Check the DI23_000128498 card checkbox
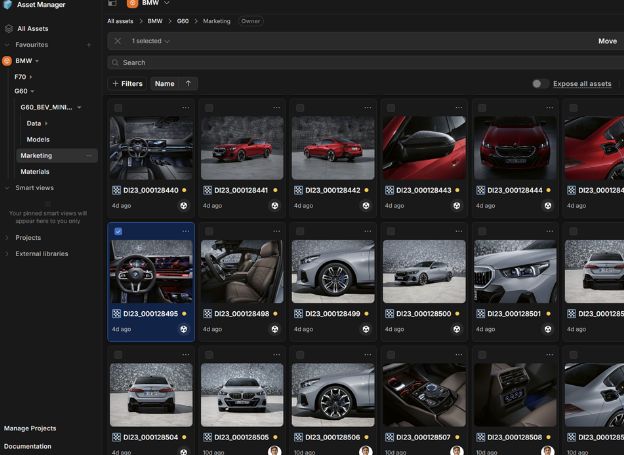 (209, 231)
